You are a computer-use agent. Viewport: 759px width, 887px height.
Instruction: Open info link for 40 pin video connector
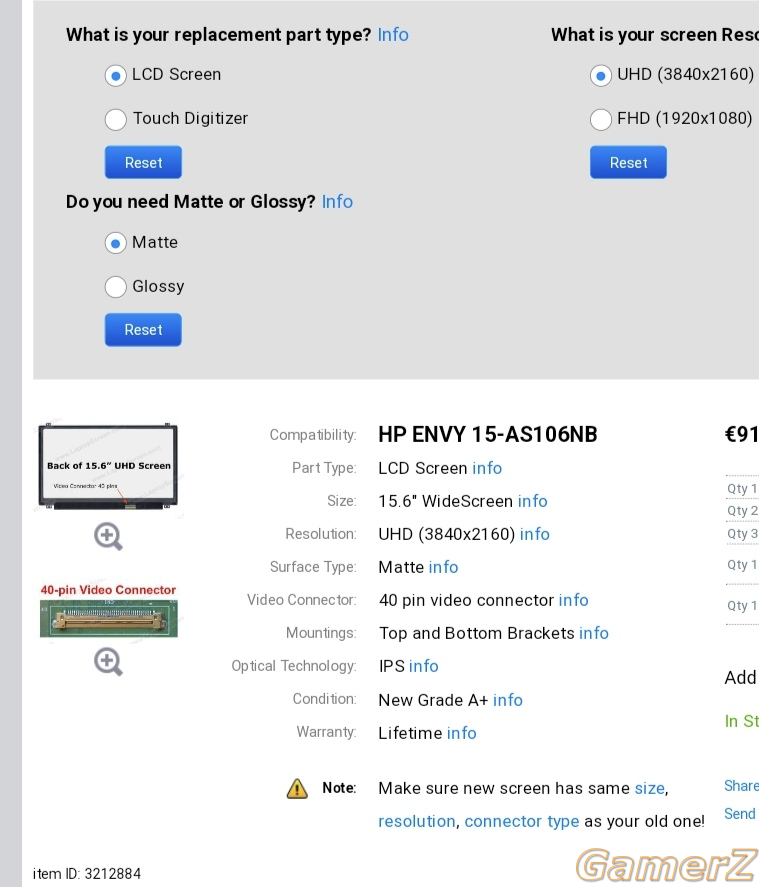573,600
